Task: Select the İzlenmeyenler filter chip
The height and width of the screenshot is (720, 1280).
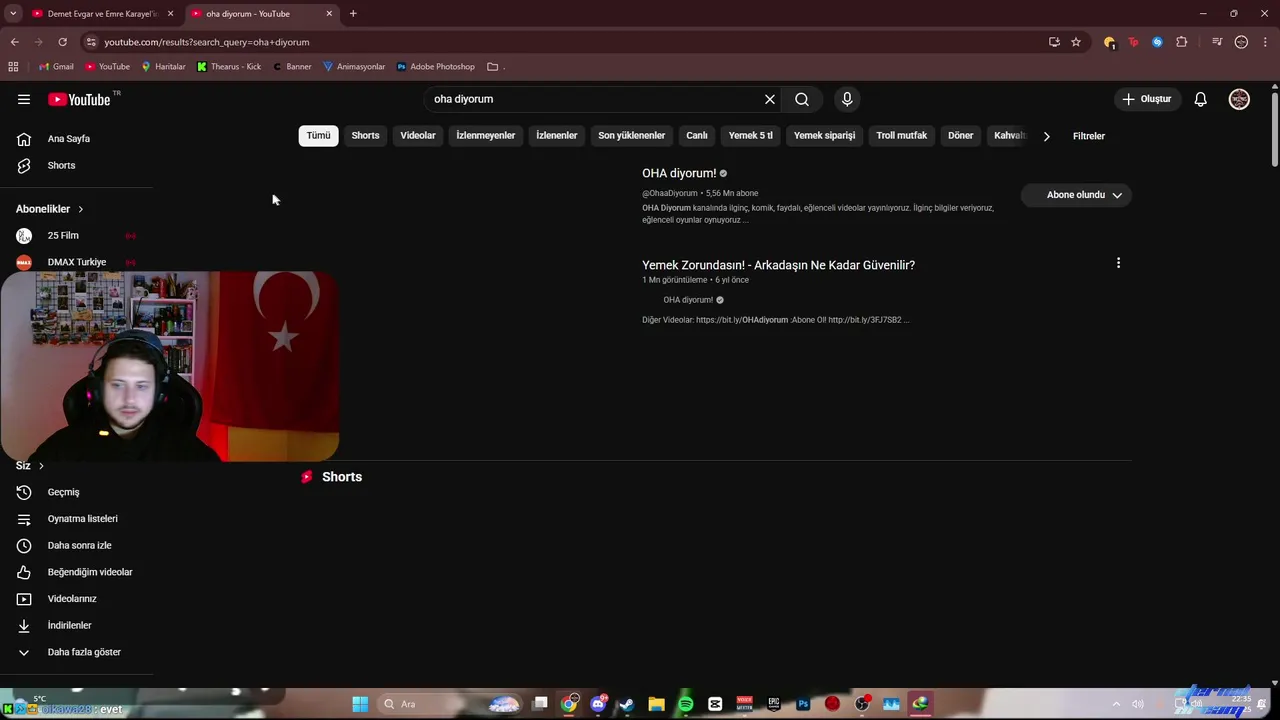Action: (486, 135)
